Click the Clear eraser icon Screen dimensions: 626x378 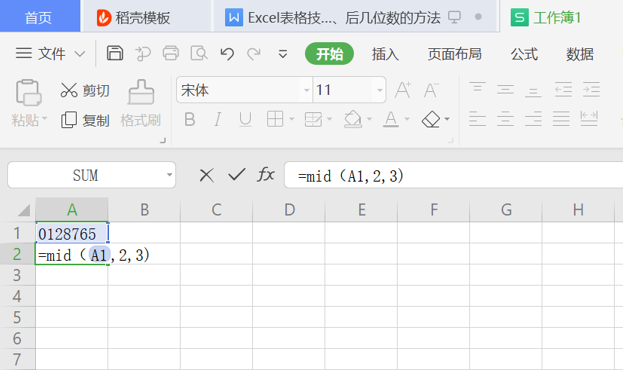[x=431, y=119]
